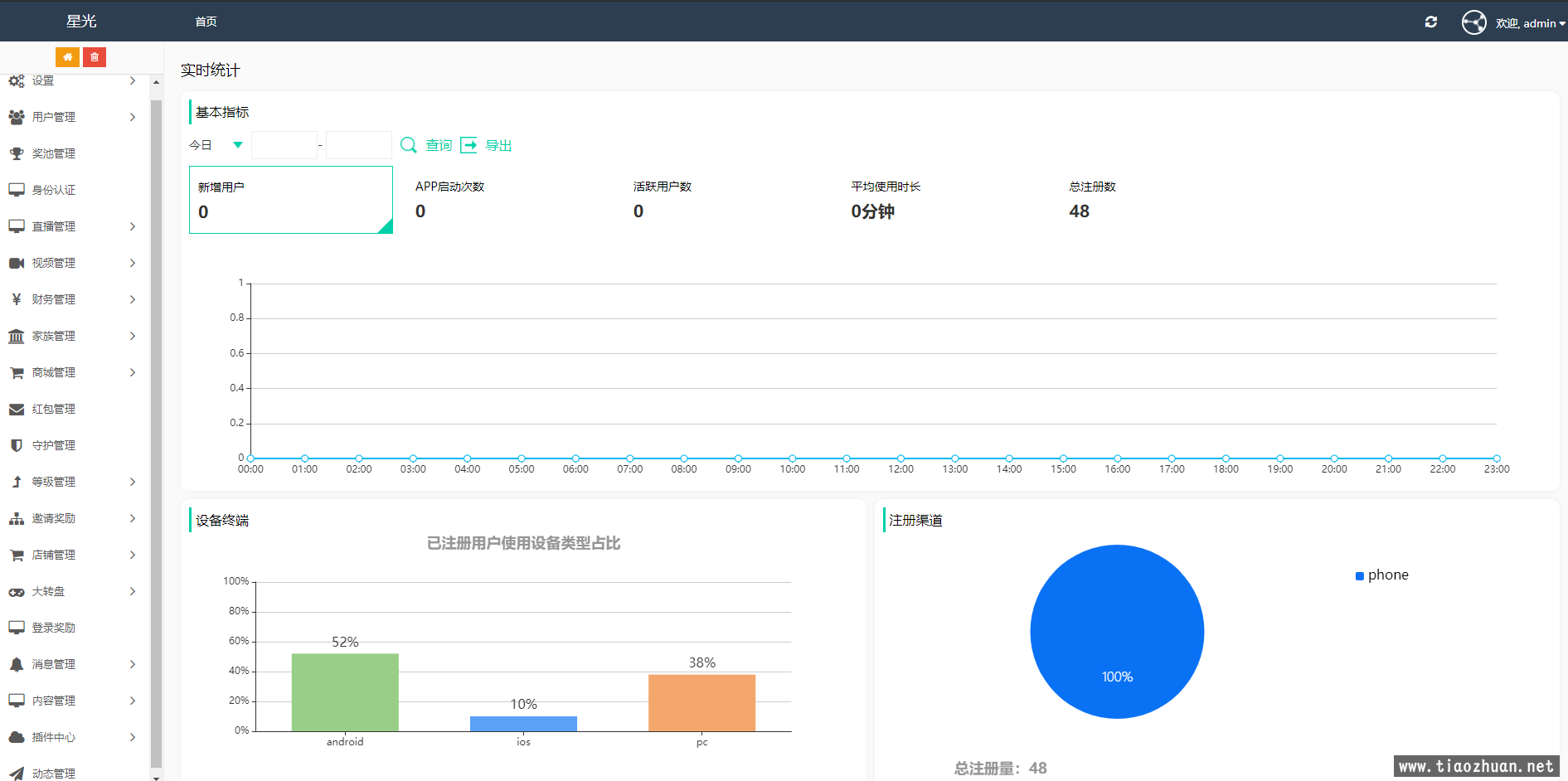Click the admin avatar icon
1568x781 pixels.
coord(1474,22)
